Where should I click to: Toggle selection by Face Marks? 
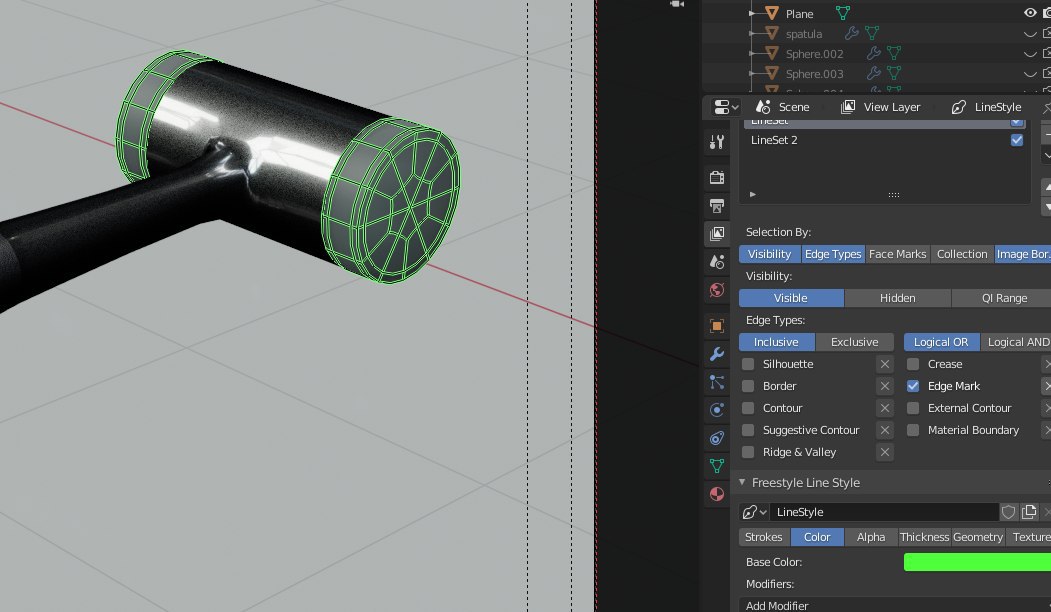(x=897, y=254)
